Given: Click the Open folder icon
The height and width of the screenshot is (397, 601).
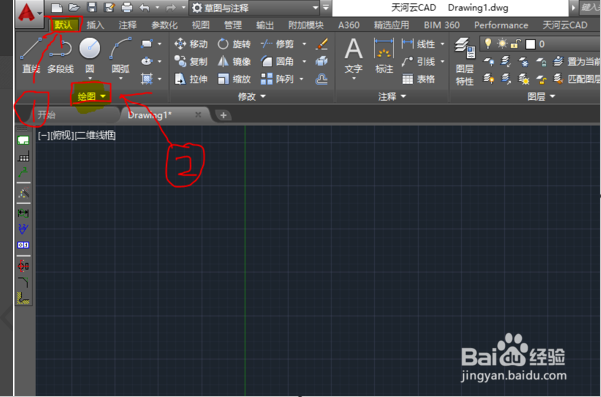Looking at the screenshot, I should tap(74, 7).
